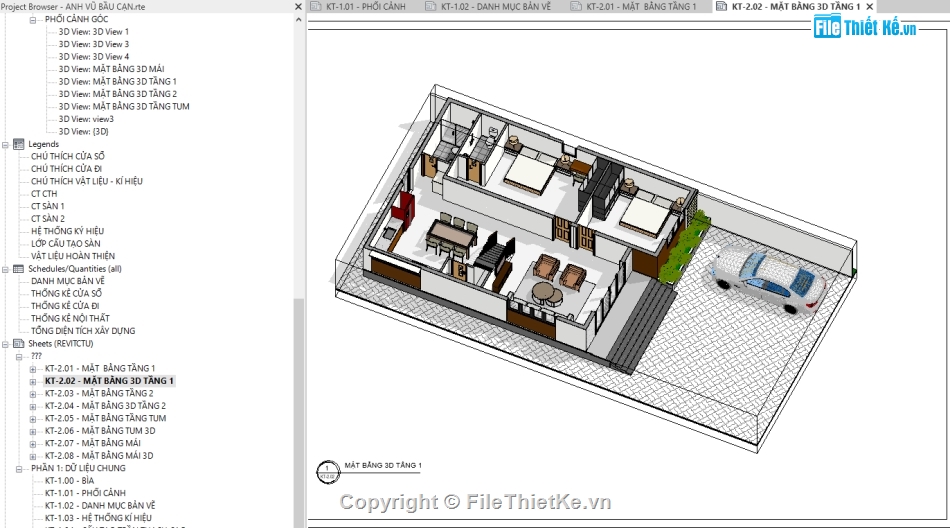Expand sheet KT-2.07 - MẶT BẰNG MÁI

pos(33,444)
